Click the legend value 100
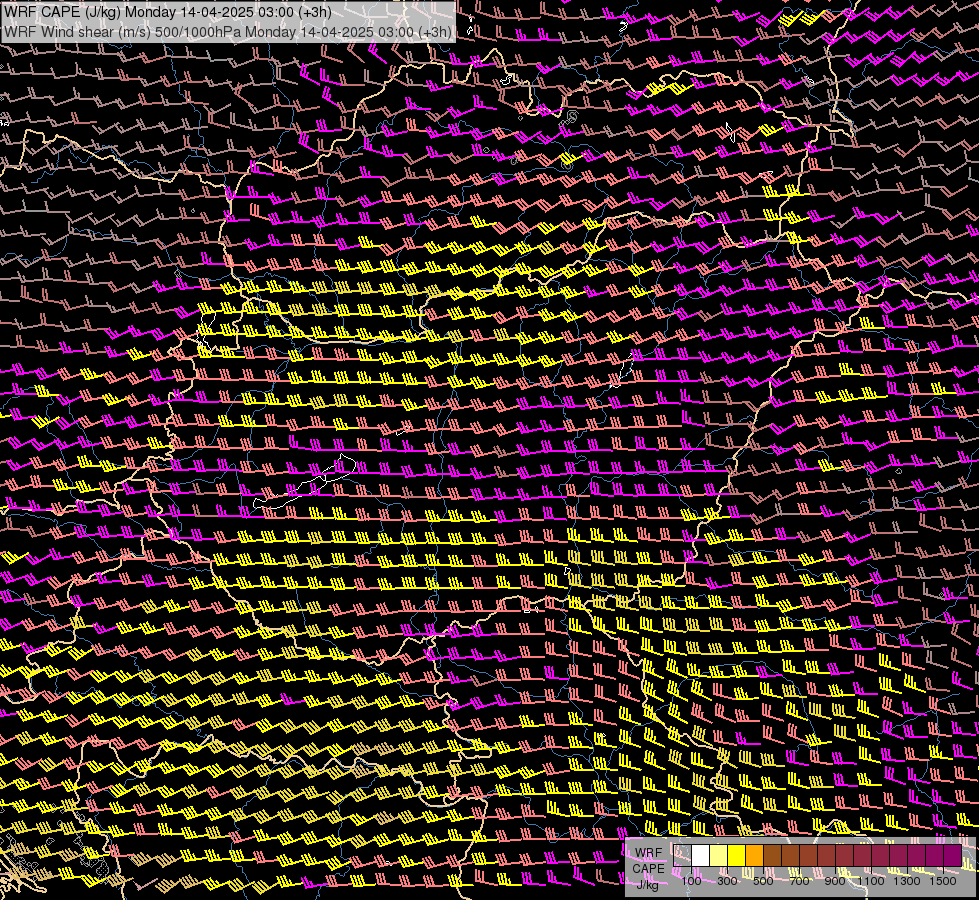979x900 pixels. [691, 881]
